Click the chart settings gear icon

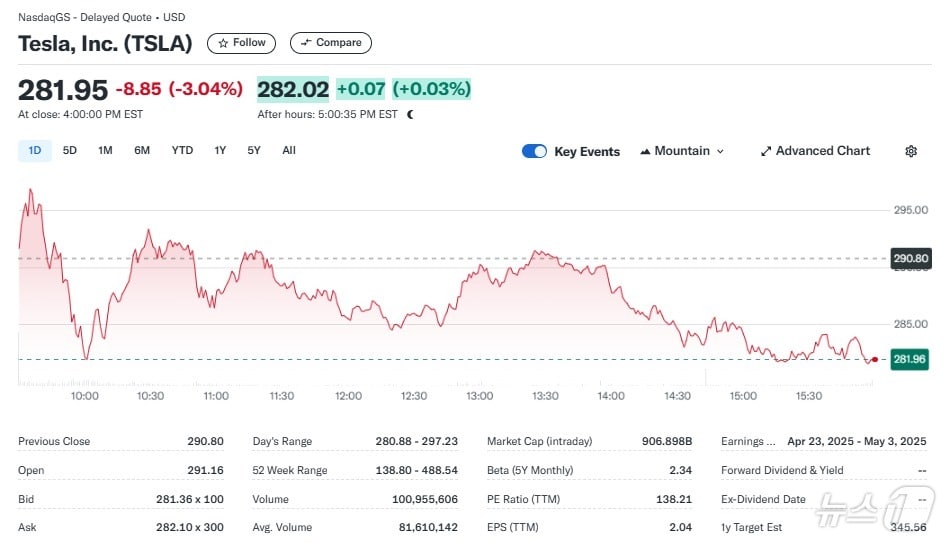[x=910, y=151]
